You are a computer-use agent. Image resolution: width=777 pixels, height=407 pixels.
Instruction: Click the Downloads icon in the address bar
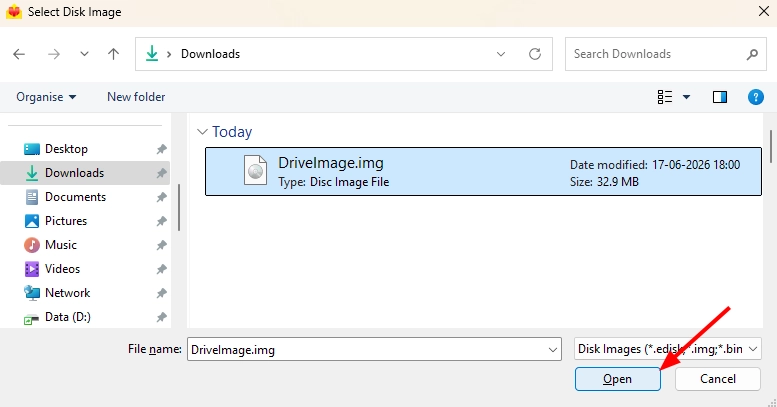point(152,54)
